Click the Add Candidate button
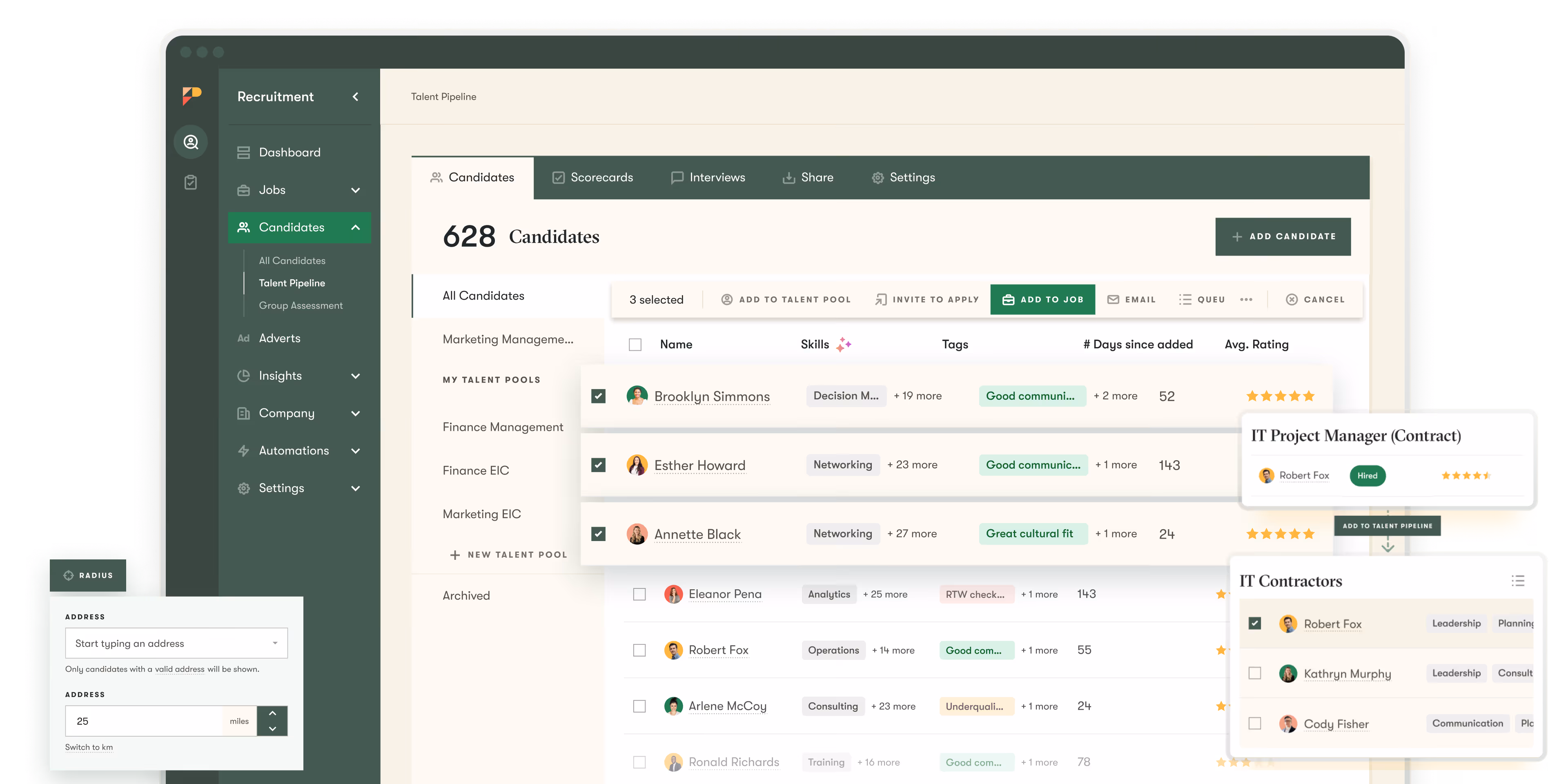 pyautogui.click(x=1283, y=236)
